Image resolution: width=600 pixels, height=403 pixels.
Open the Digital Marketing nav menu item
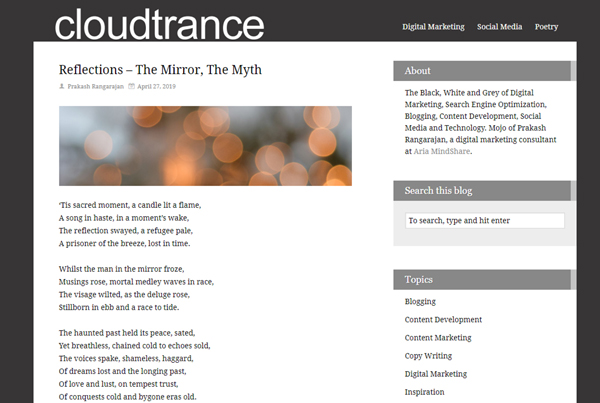pyautogui.click(x=433, y=27)
